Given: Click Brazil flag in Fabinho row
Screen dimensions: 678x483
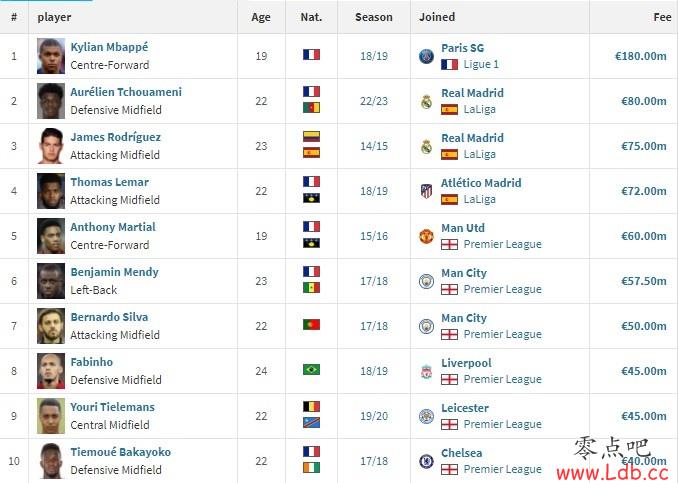Looking at the screenshot, I should point(311,370).
